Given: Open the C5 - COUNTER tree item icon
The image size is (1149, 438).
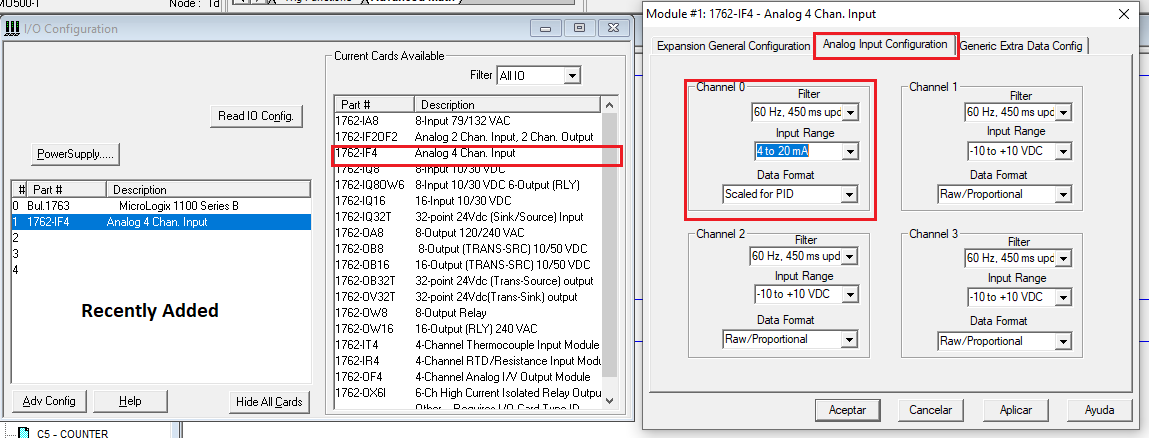Looking at the screenshot, I should coord(23,432).
